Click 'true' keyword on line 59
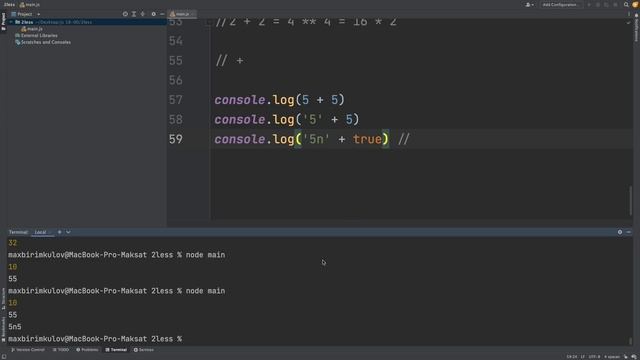The height and width of the screenshot is (360, 640). coord(367,139)
